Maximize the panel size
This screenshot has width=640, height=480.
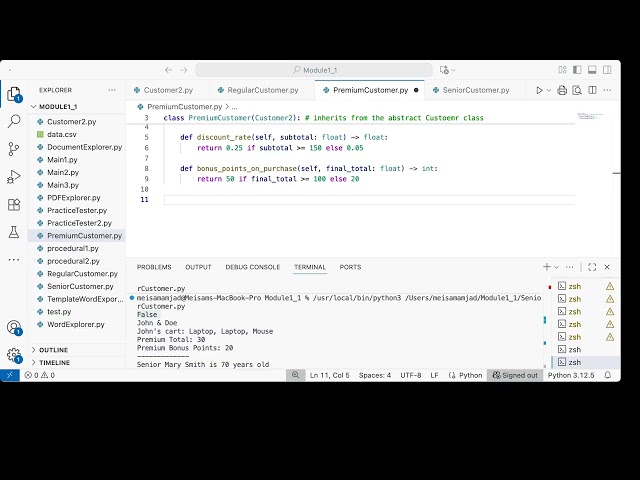[x=592, y=267]
